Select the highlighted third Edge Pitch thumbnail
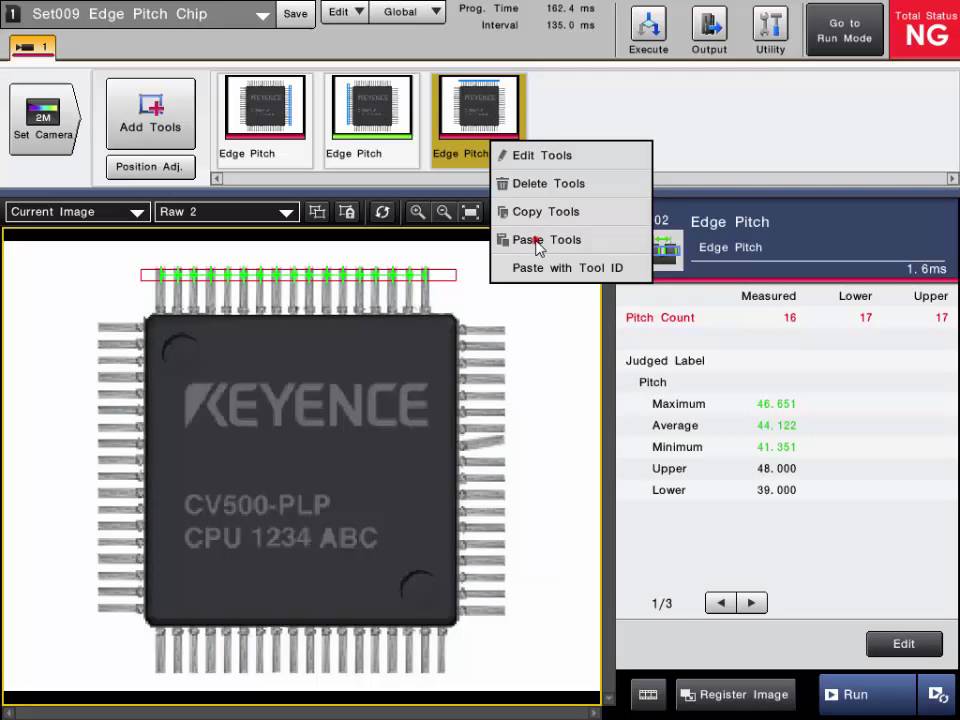The width and height of the screenshot is (960, 720). (479, 120)
